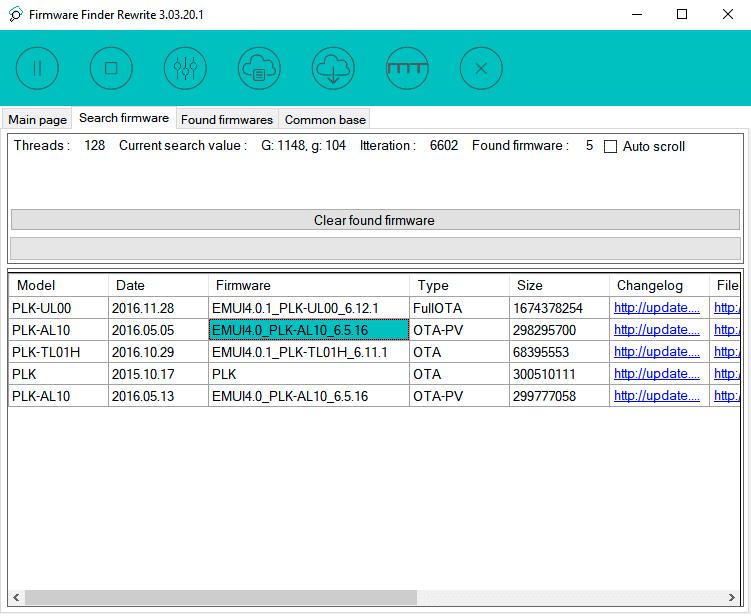Click the Clear found firmware button
This screenshot has height=616, width=751.
pos(375,220)
